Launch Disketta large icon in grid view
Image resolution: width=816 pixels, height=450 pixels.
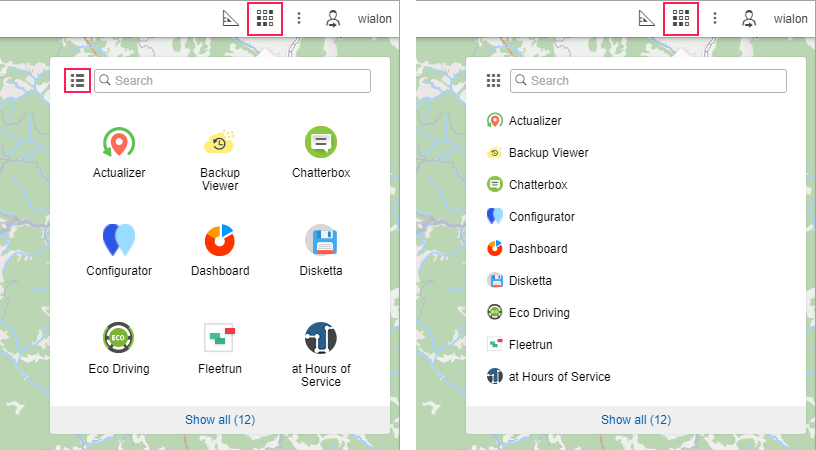point(321,240)
